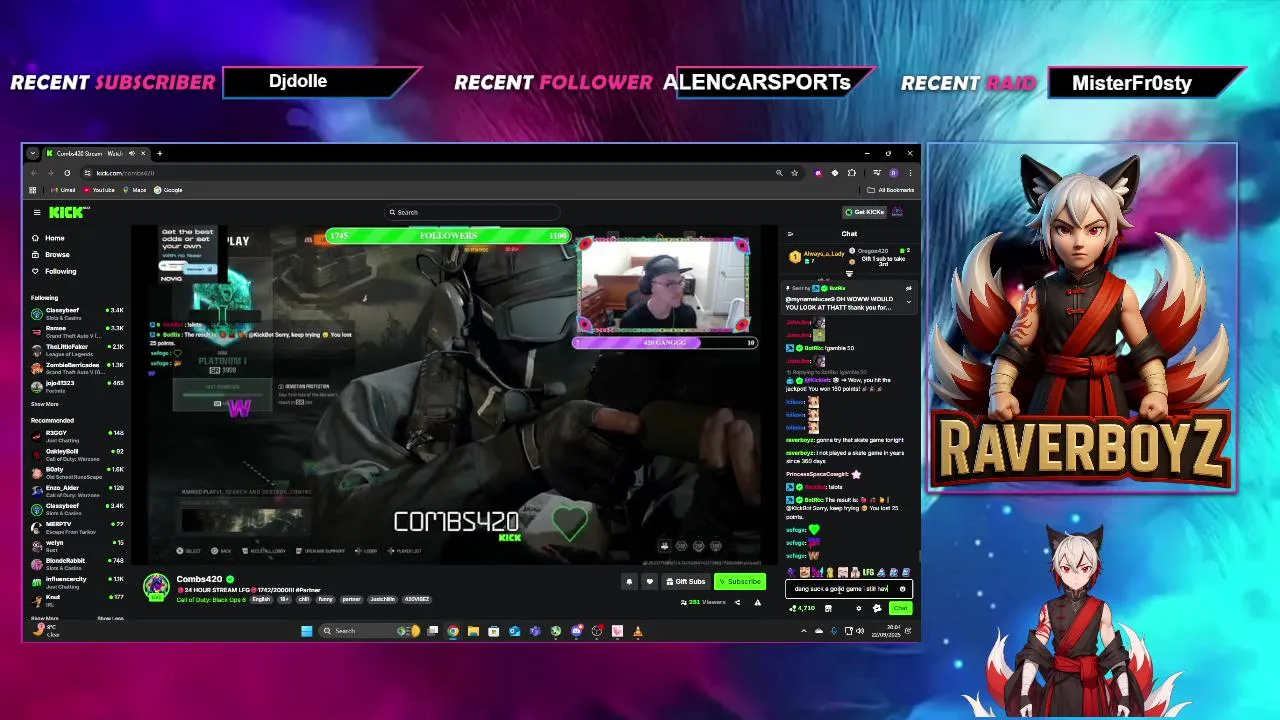This screenshot has height=720, width=1280.
Task: Click the share stream icon
Action: click(738, 602)
